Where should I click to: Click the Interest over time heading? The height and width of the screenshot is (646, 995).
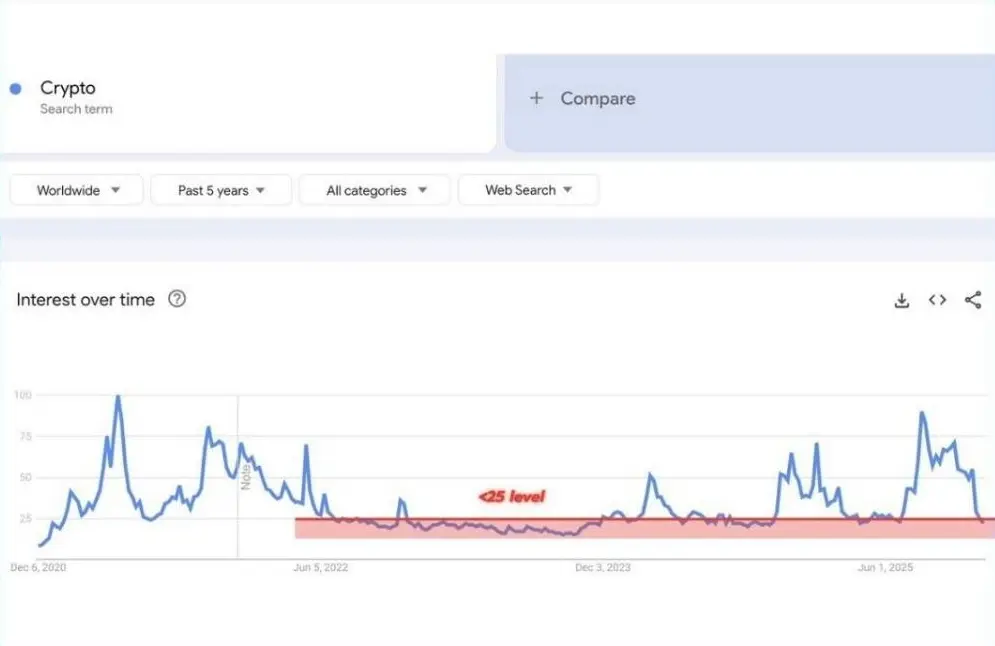[x=86, y=299]
